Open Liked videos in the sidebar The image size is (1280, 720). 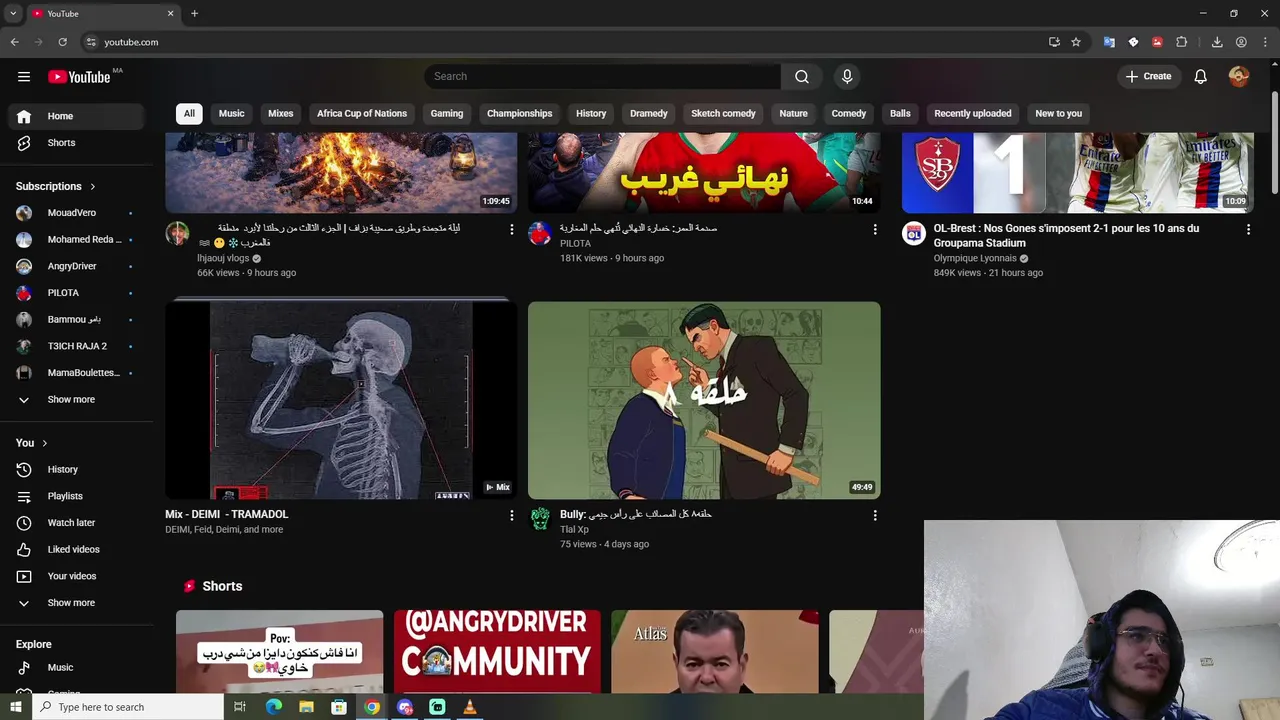tap(76, 550)
